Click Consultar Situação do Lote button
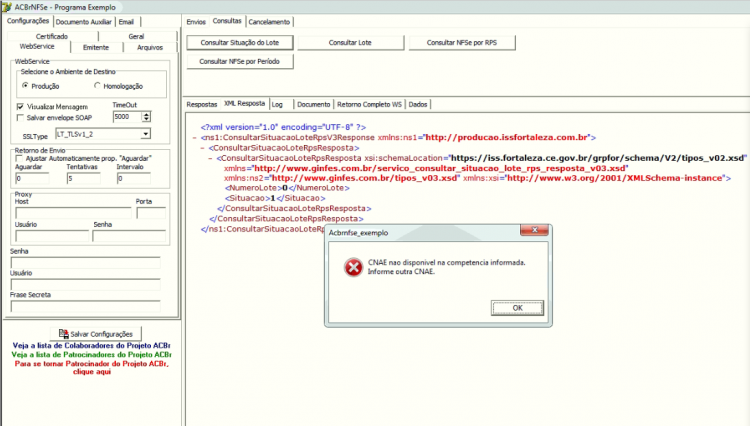 240,43
